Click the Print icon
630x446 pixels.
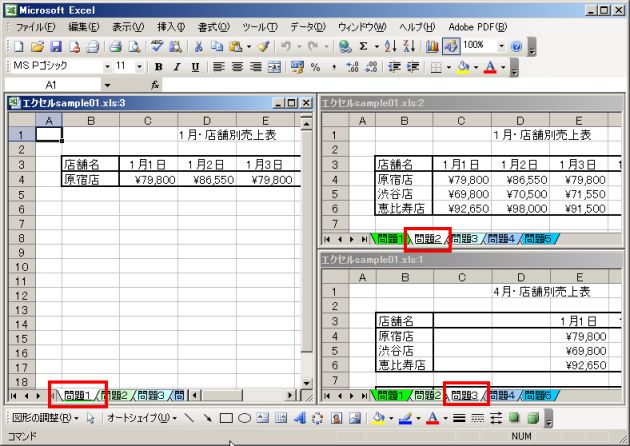tap(116, 47)
